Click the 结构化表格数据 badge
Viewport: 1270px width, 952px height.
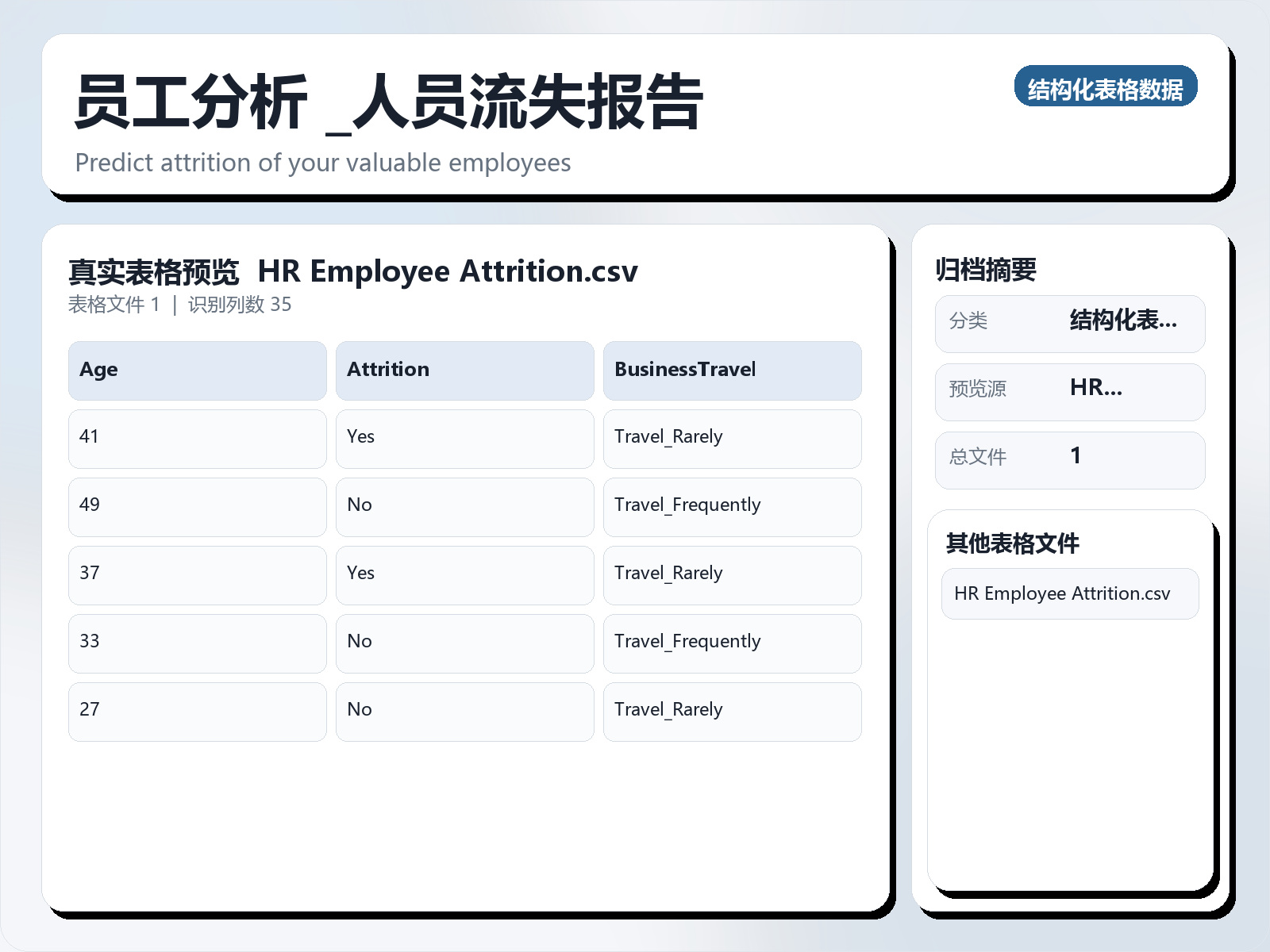click(x=1106, y=87)
